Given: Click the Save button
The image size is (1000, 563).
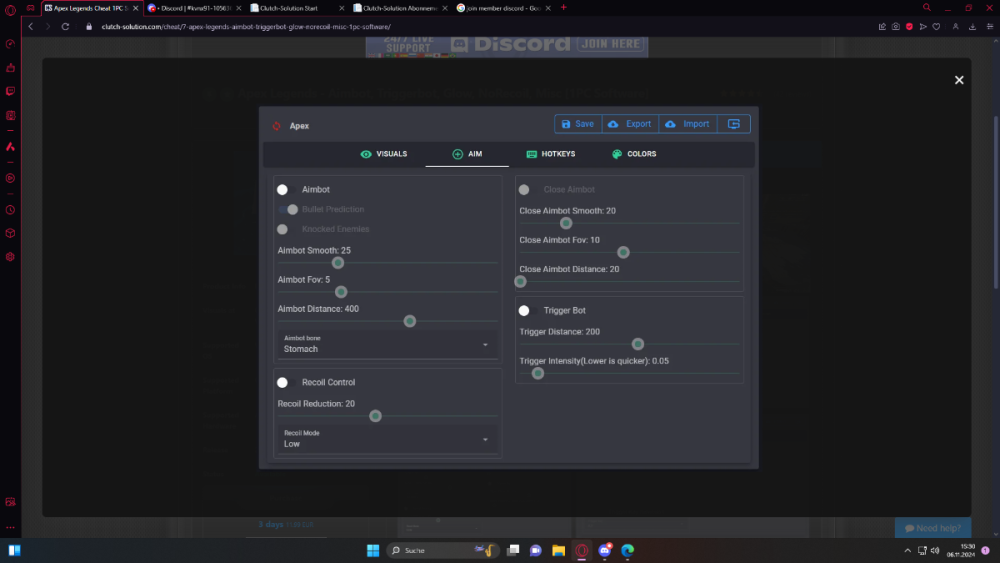Looking at the screenshot, I should [578, 124].
